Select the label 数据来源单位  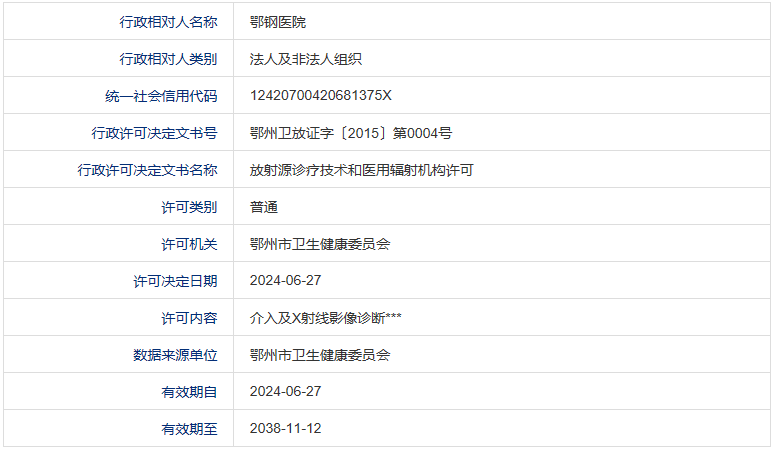point(175,355)
